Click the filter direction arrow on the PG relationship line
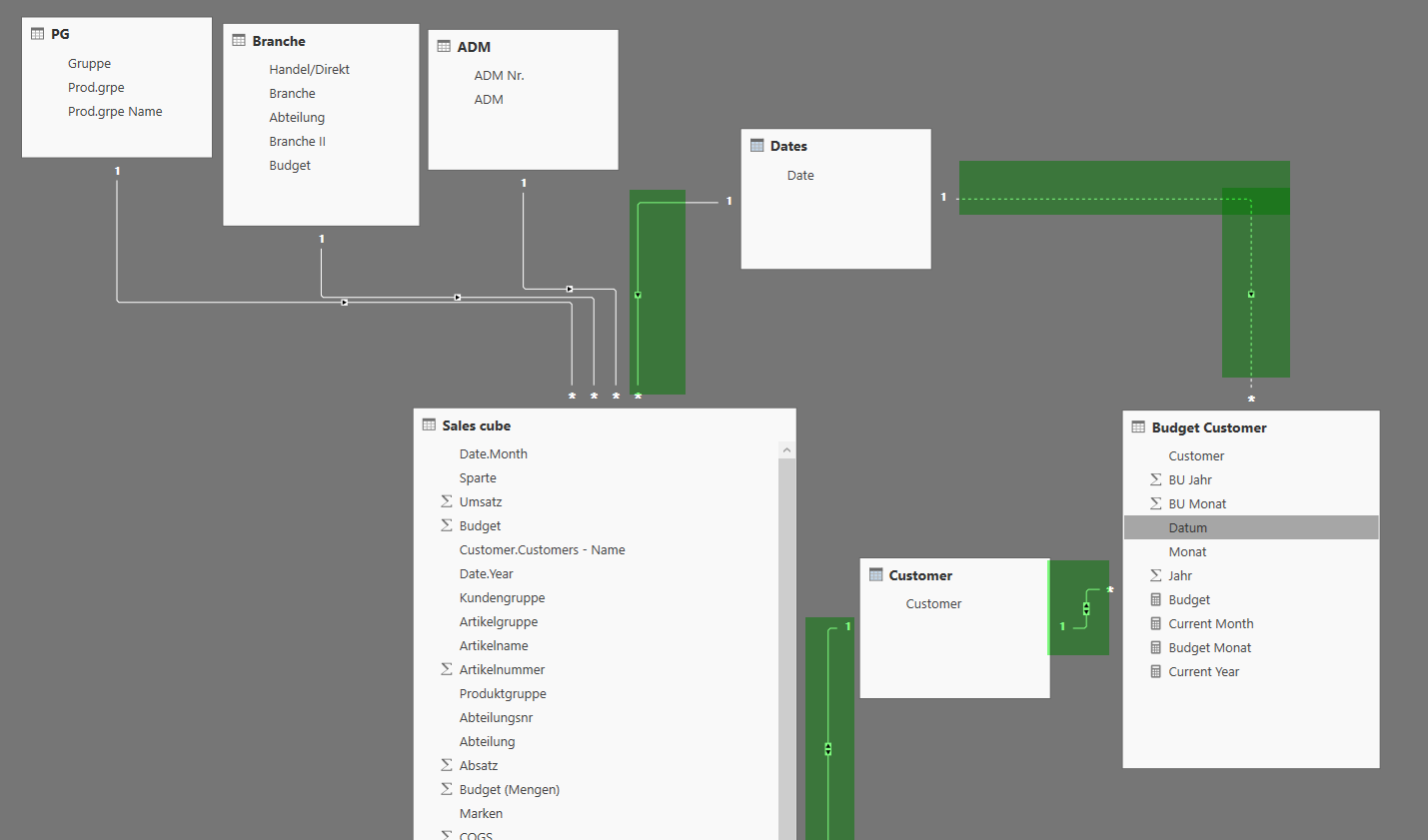This screenshot has height=840, width=1428. click(345, 302)
